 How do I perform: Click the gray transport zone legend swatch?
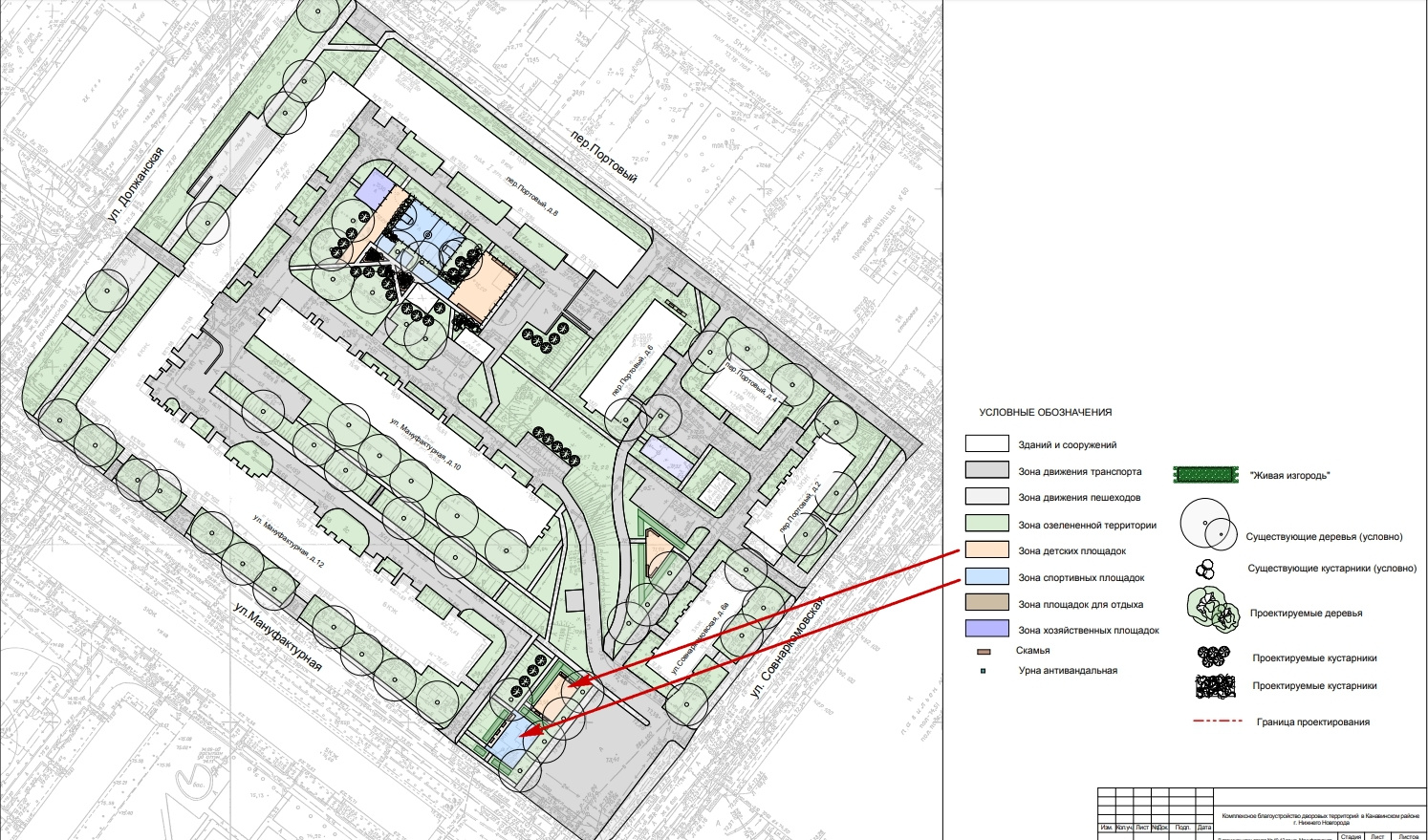986,470
